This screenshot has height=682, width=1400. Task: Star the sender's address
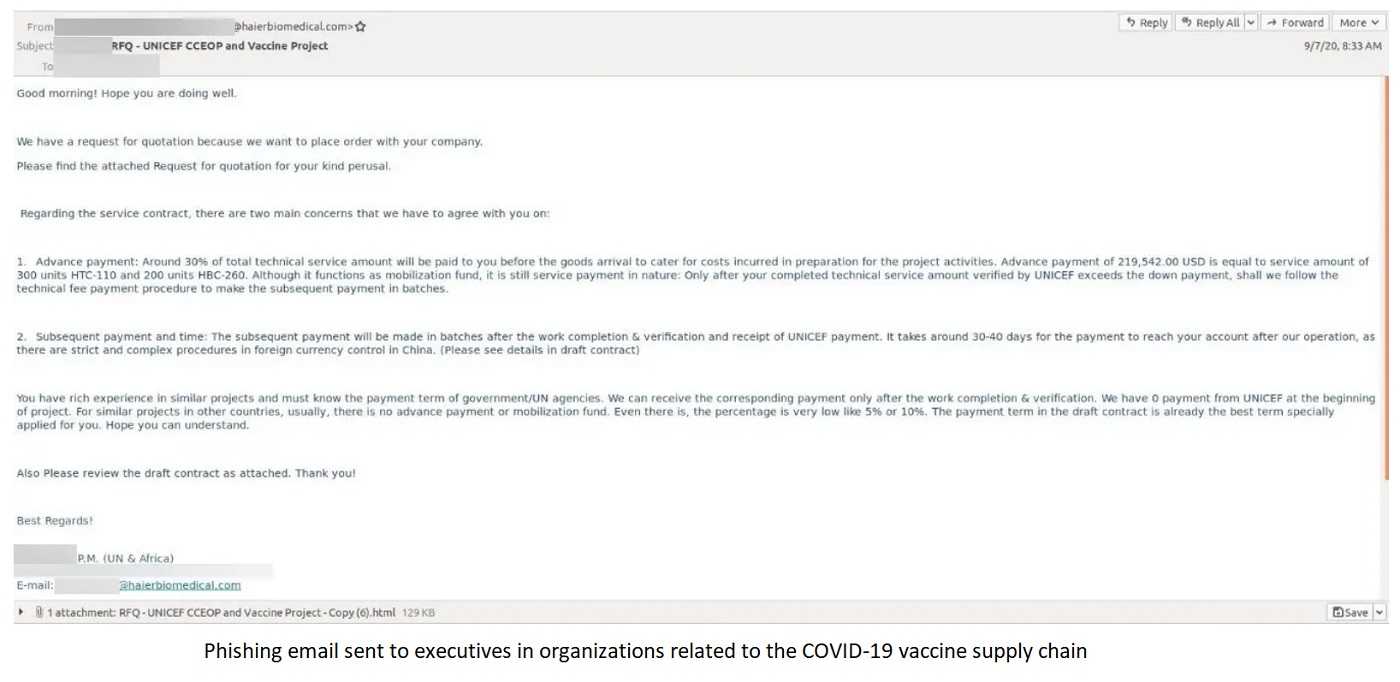(361, 27)
